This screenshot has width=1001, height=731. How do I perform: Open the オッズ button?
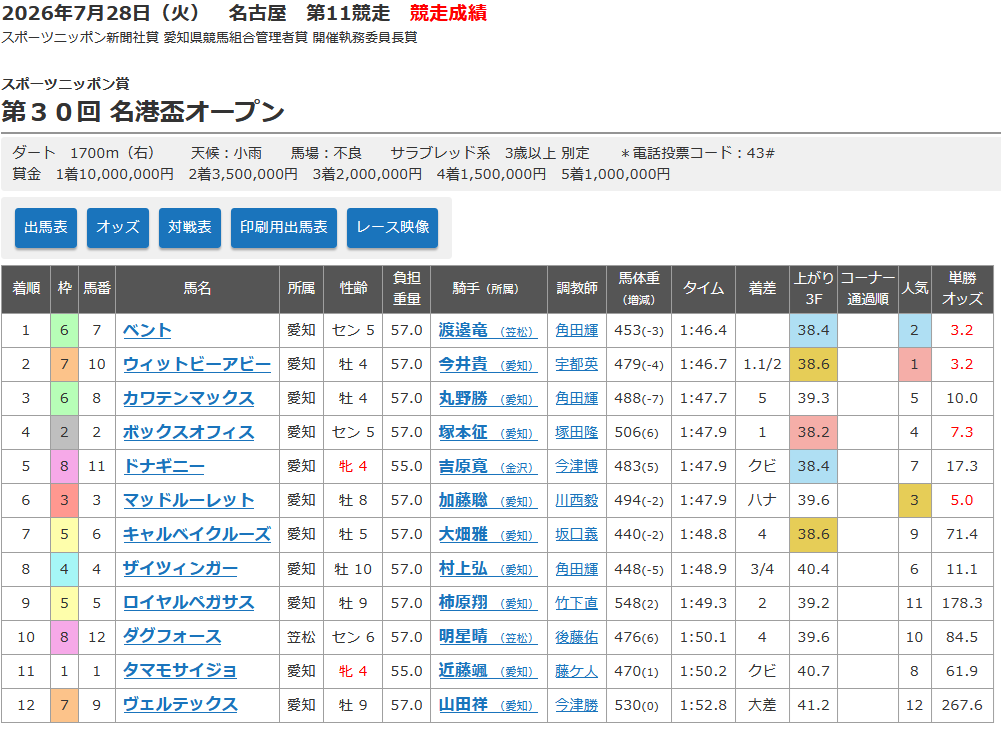click(118, 227)
